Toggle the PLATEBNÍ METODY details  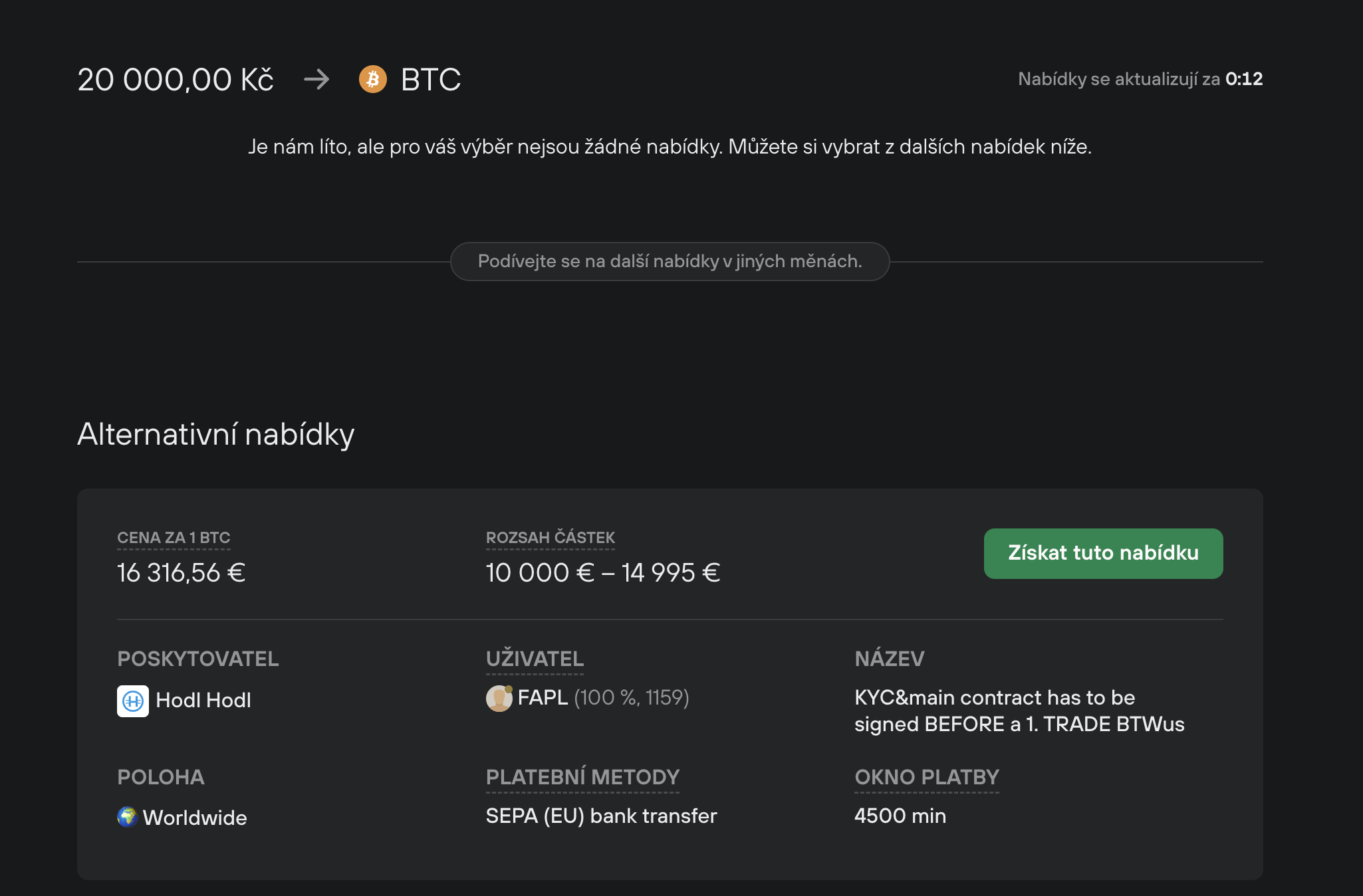pyautogui.click(x=582, y=777)
